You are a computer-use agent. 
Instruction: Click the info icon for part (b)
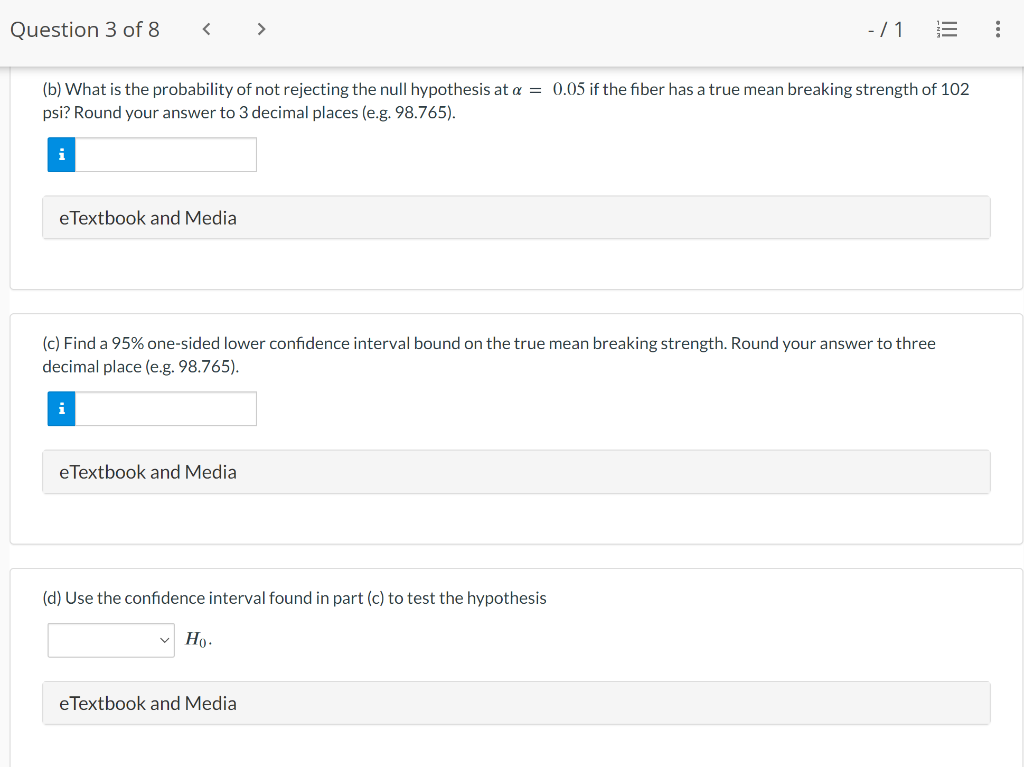(x=61, y=155)
